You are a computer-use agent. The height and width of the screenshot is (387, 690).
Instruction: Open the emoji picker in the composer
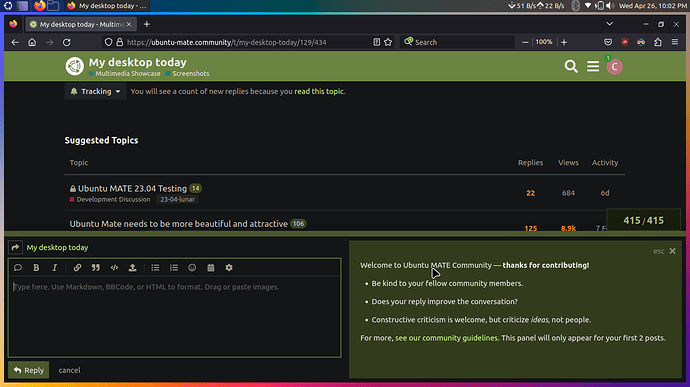[x=192, y=268]
